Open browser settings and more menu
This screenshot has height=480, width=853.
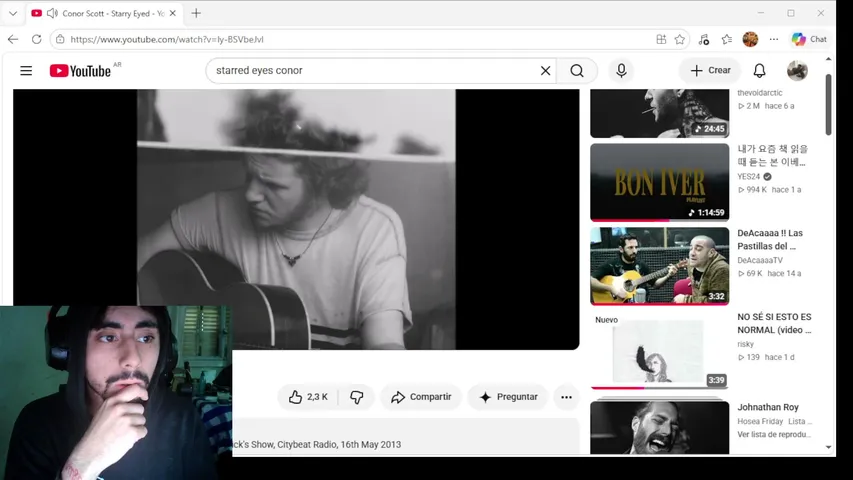[774, 39]
